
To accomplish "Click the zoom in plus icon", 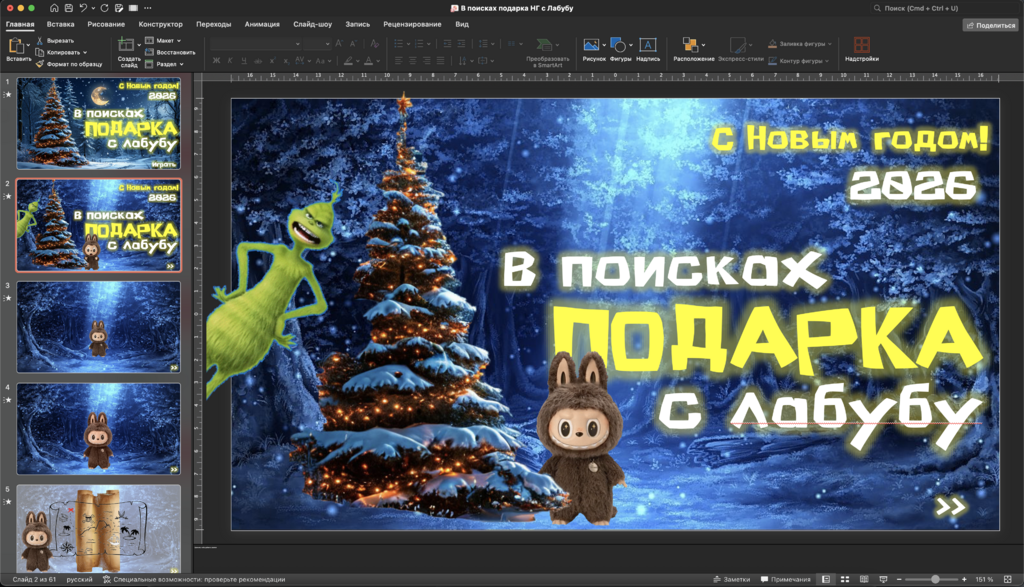I will [x=964, y=579].
